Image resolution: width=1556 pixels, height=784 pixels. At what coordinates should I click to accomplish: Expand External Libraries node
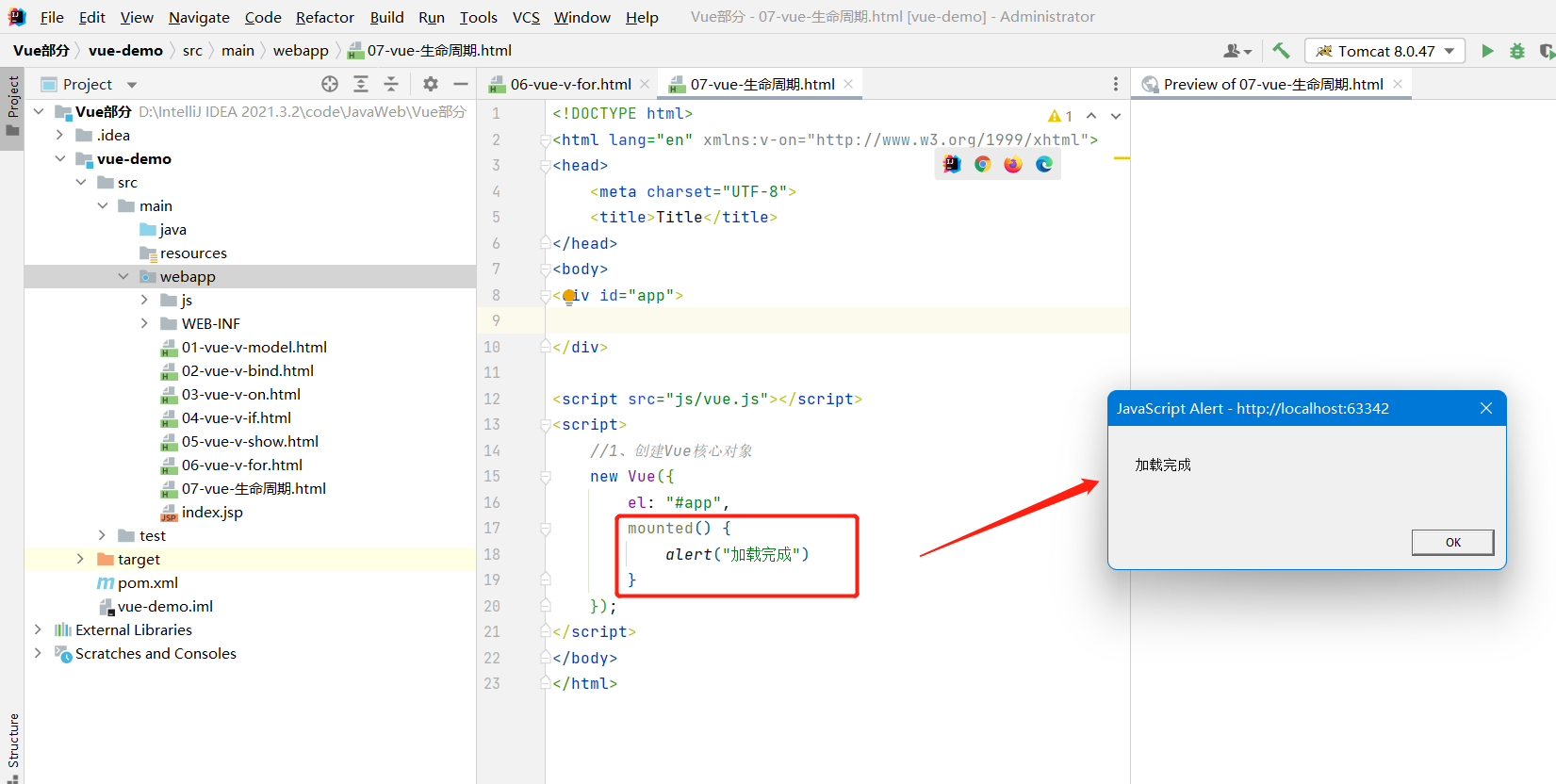pyautogui.click(x=39, y=629)
